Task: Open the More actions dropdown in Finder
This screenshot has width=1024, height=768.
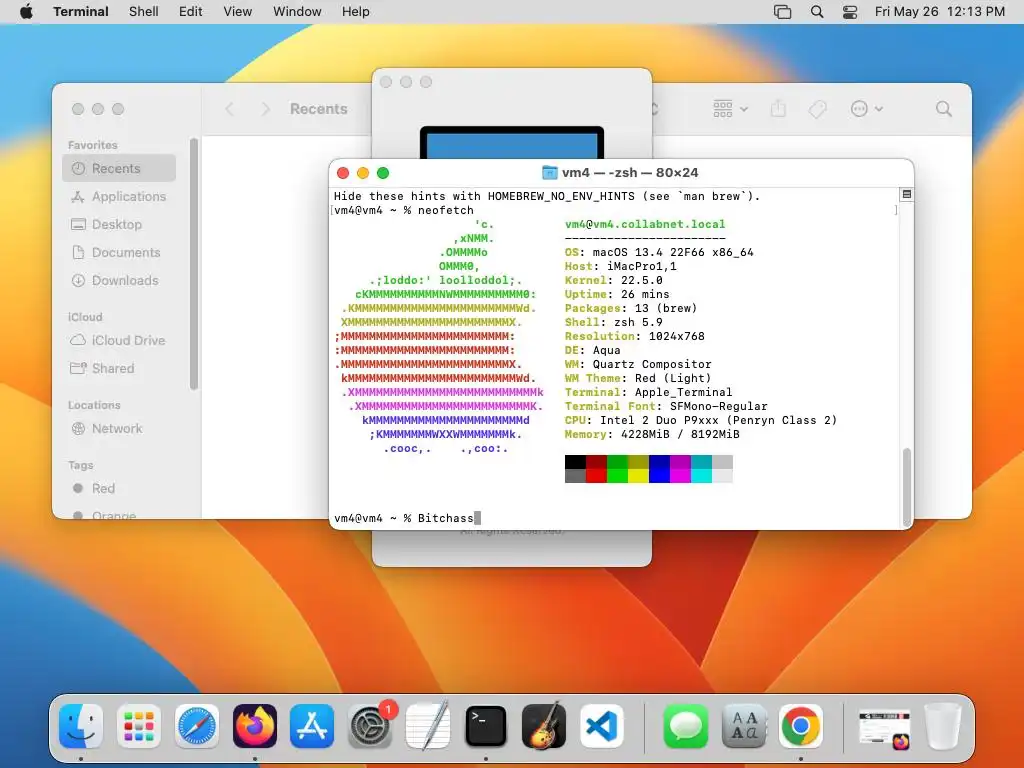Action: click(867, 109)
